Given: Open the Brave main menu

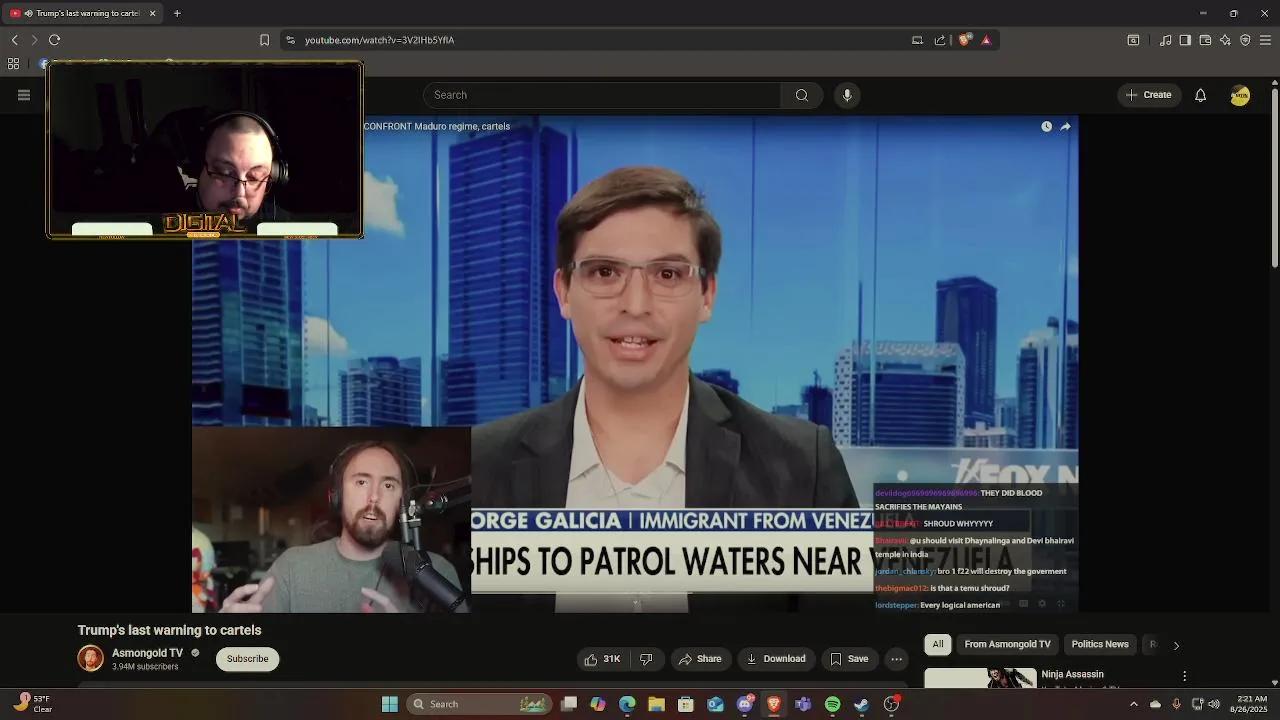Looking at the screenshot, I should pyautogui.click(x=1265, y=40).
